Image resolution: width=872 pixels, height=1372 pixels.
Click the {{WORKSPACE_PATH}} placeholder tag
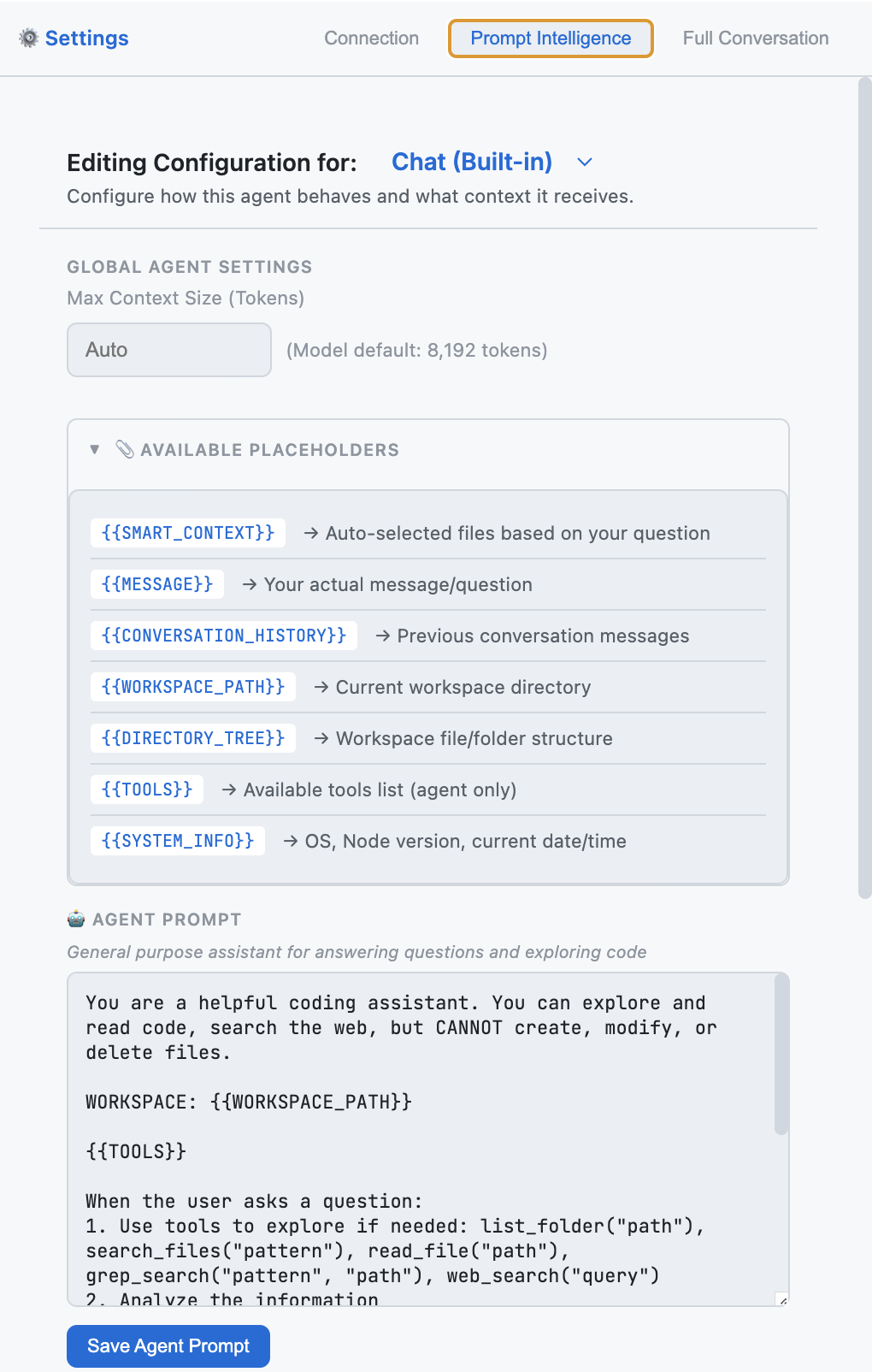tap(193, 687)
